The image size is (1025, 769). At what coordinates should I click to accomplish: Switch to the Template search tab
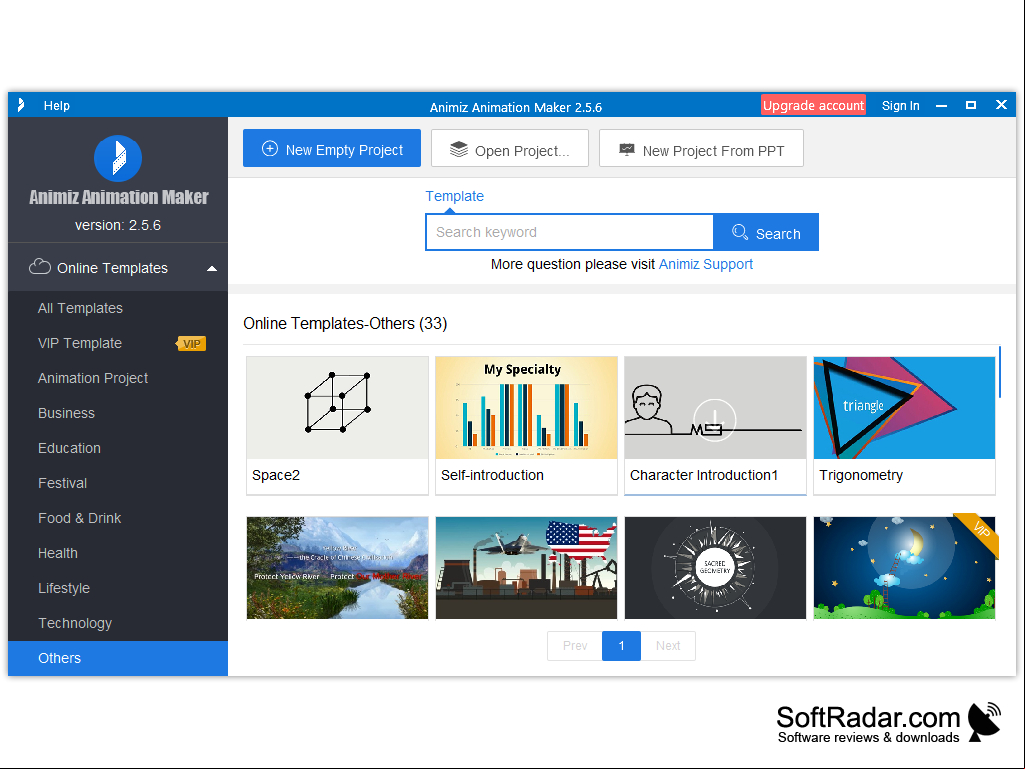pos(454,196)
